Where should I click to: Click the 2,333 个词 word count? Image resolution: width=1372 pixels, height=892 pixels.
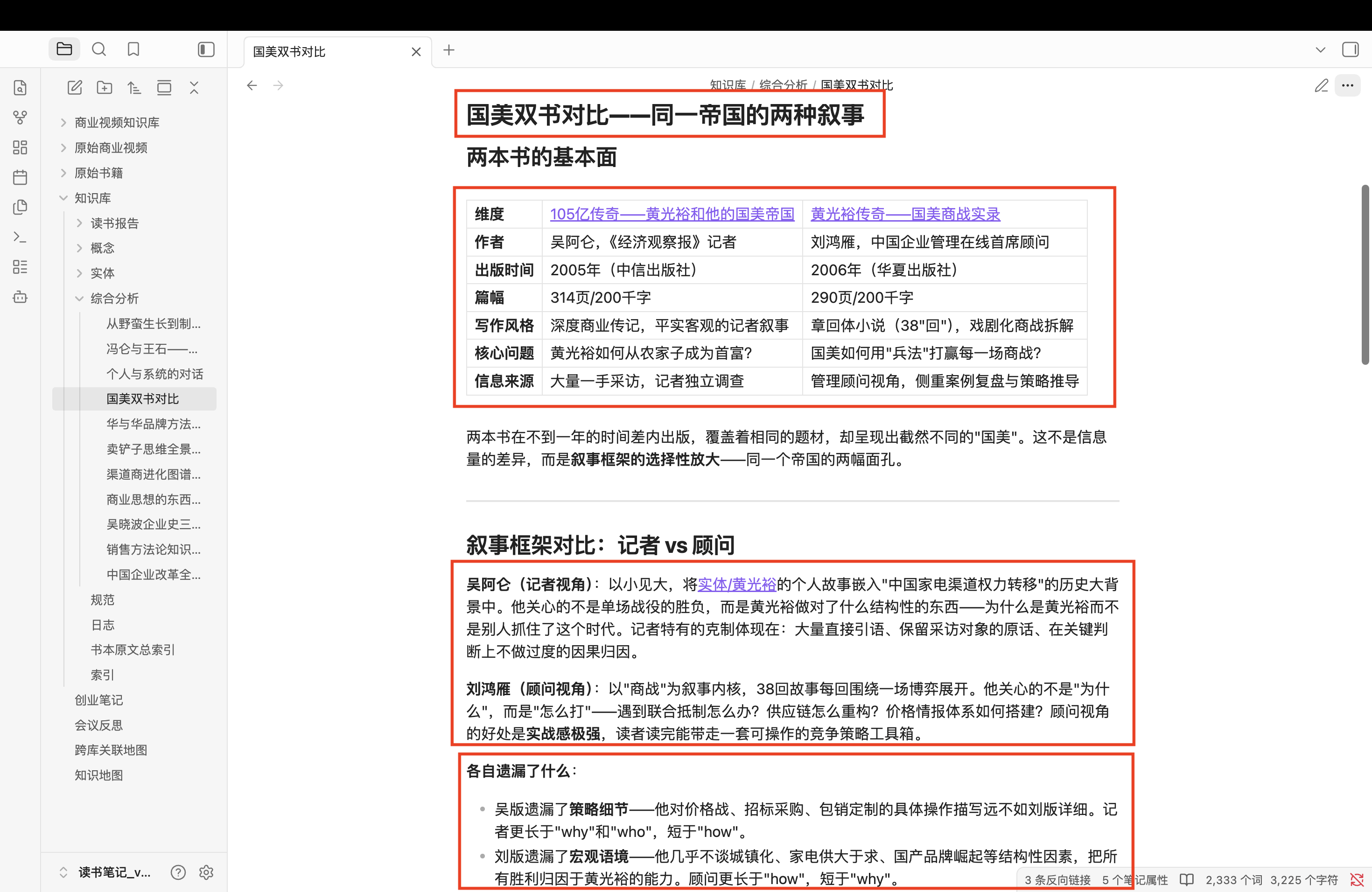(x=1234, y=880)
